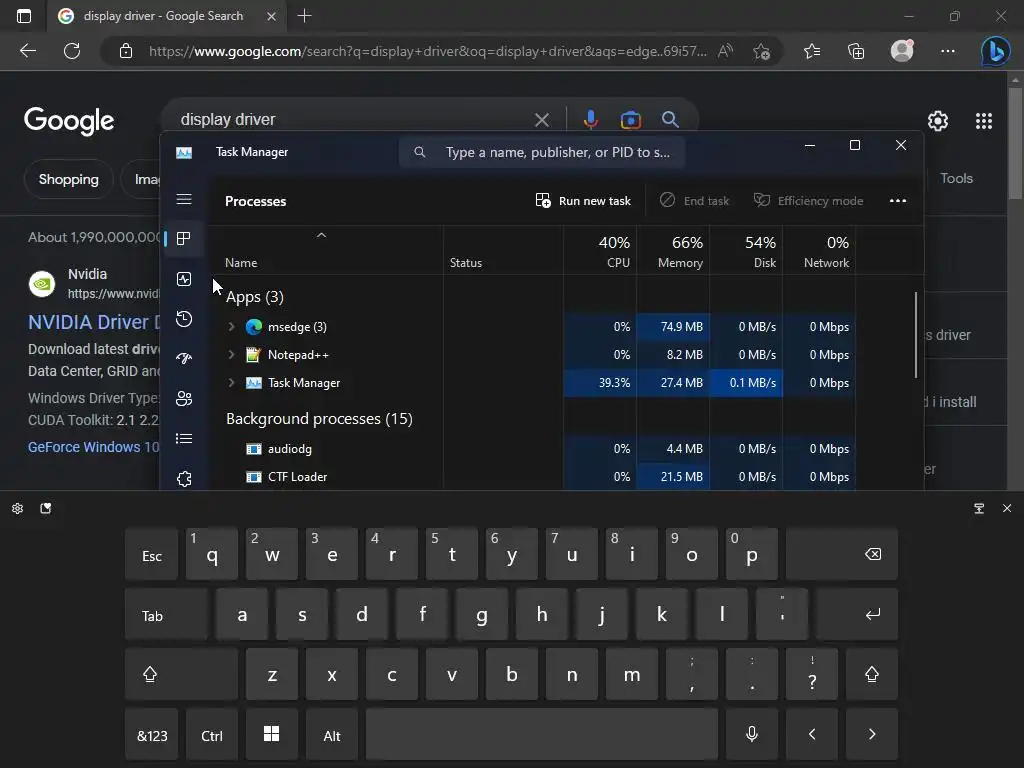Click End task button
This screenshot has height=768, width=1024.
(694, 200)
